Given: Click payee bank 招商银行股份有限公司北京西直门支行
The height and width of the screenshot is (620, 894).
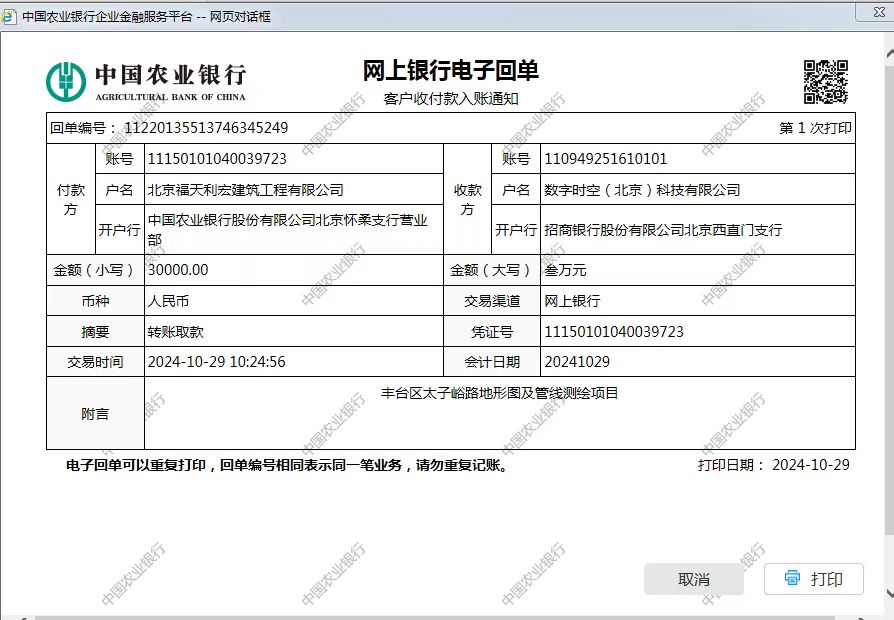Looking at the screenshot, I should (663, 230).
